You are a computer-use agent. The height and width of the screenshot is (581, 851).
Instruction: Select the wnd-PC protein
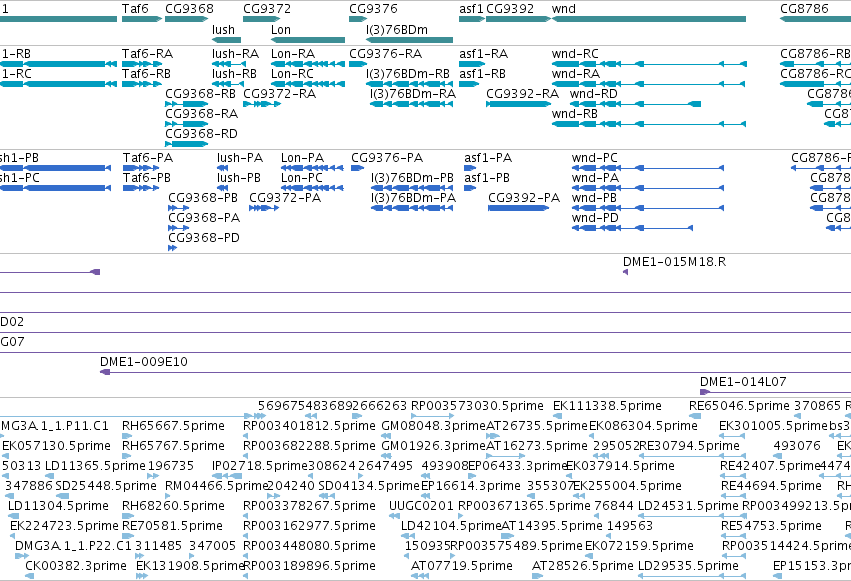tap(648, 168)
